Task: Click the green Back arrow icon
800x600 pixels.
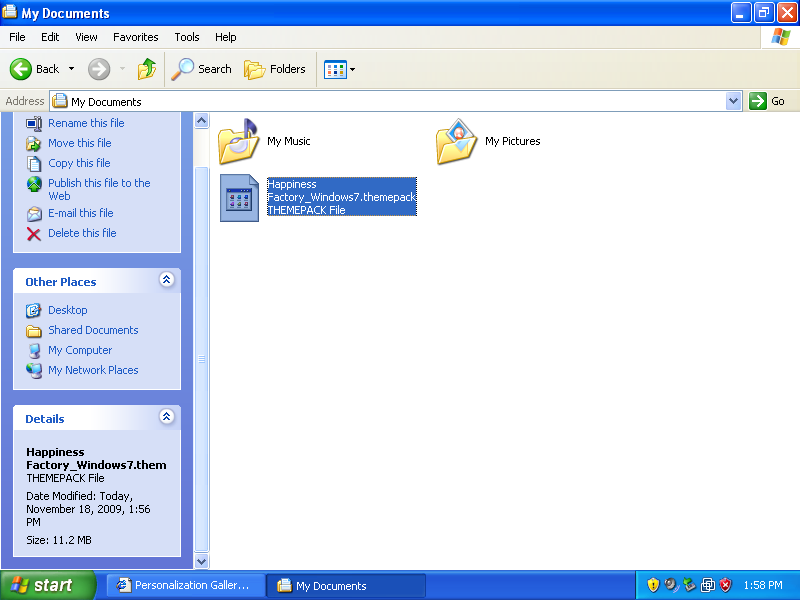Action: (21, 69)
